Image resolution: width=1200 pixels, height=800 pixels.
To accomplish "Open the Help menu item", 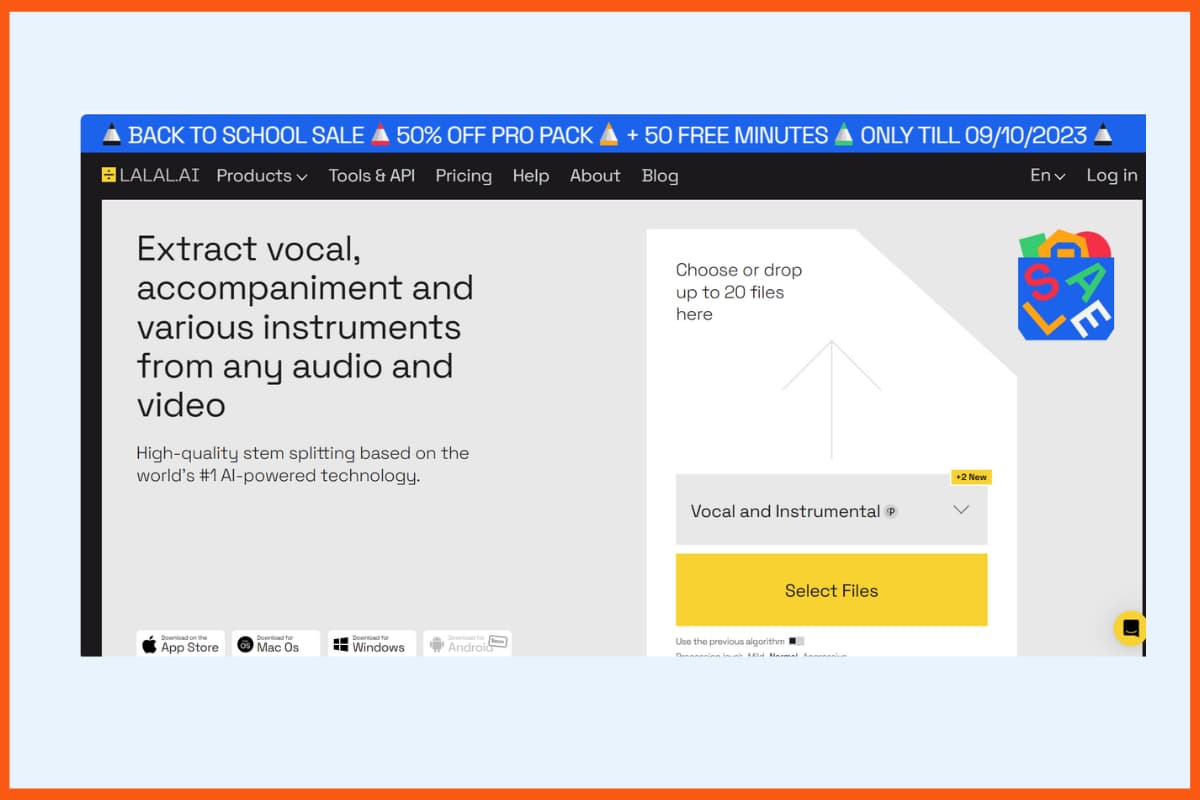I will click(x=531, y=175).
